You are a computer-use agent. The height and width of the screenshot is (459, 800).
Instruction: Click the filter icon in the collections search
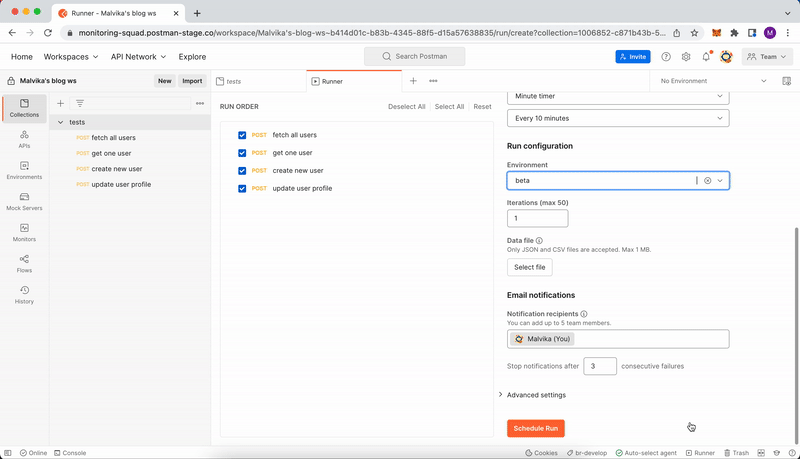[x=80, y=104]
